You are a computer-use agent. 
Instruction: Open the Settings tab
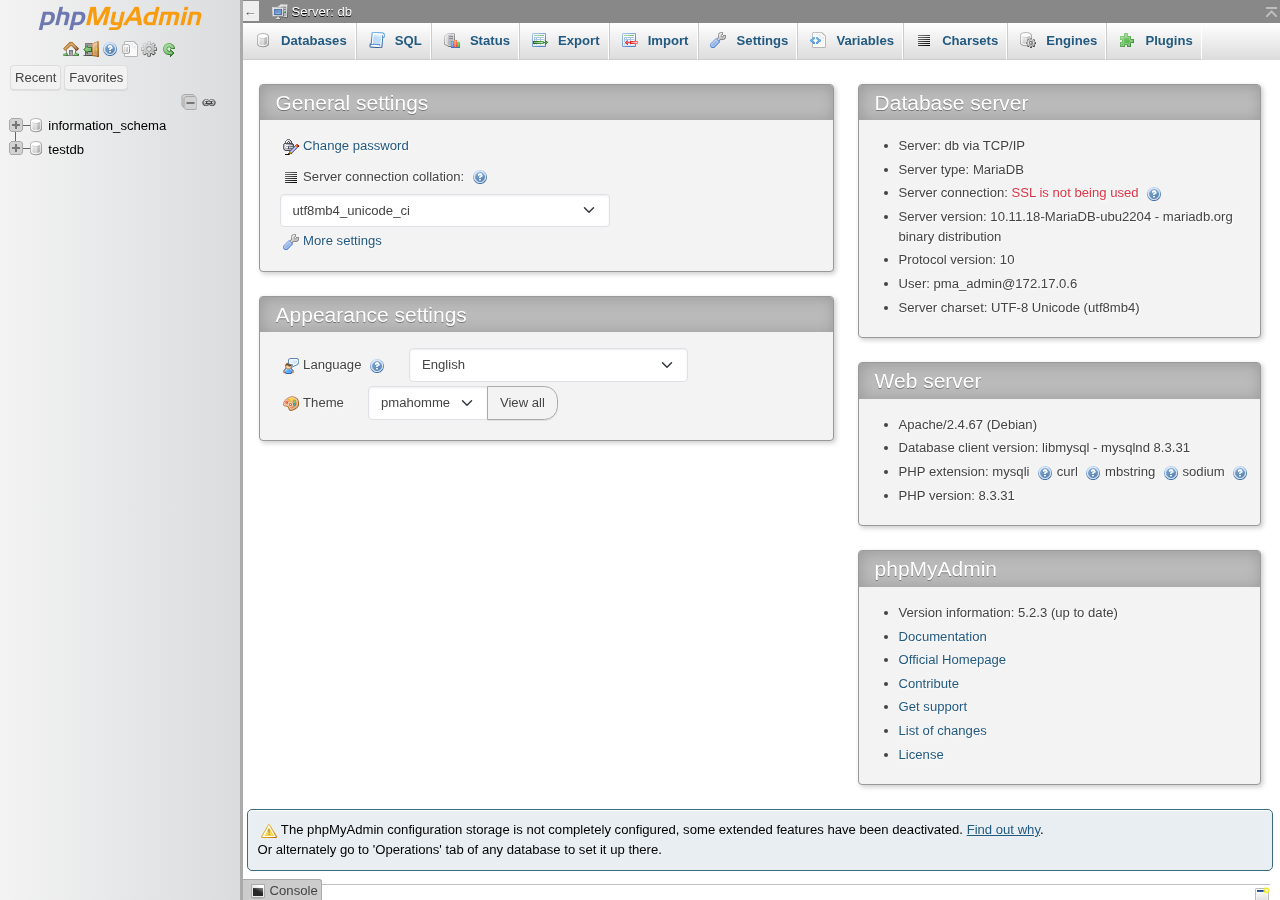coord(748,41)
